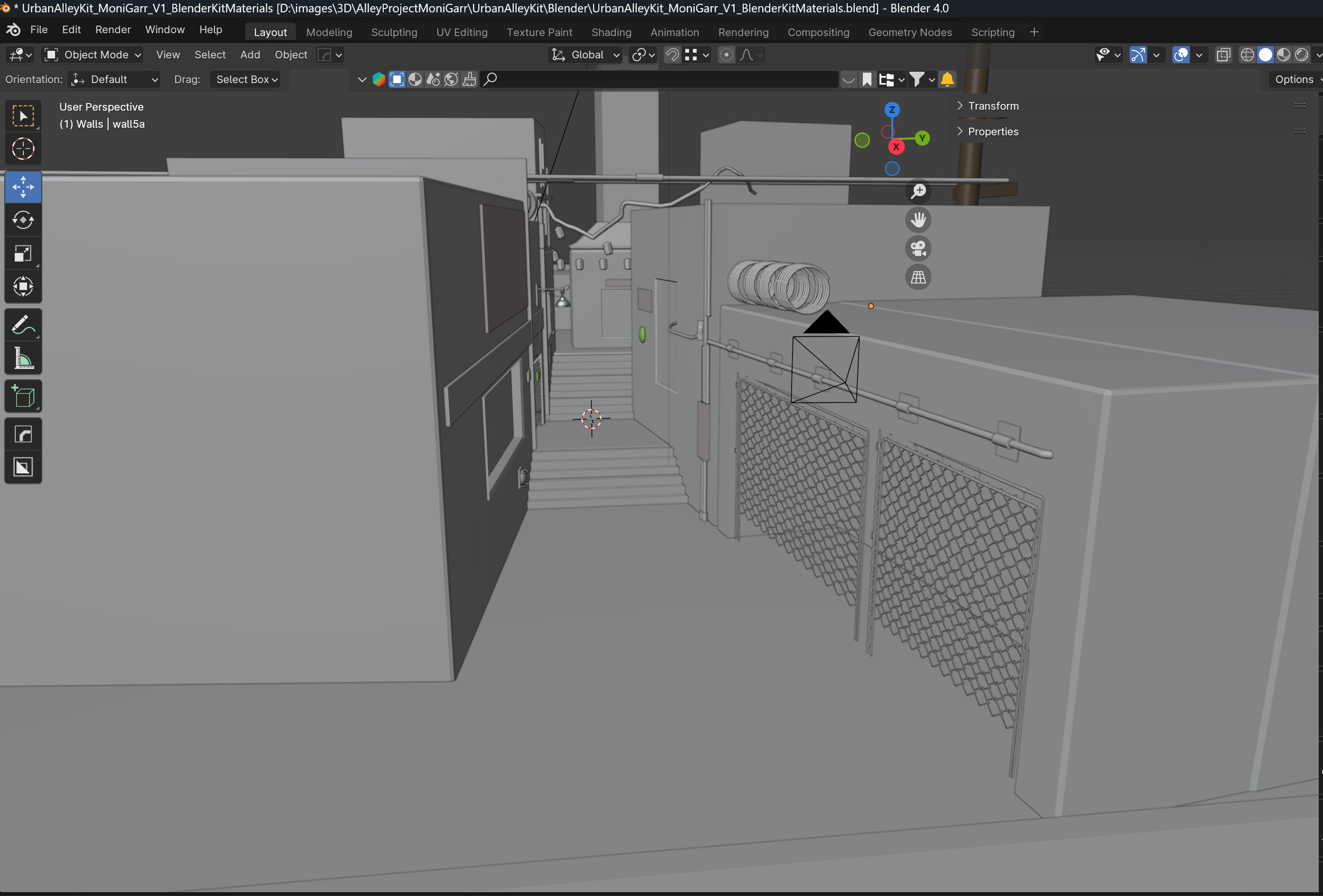Screen dimensions: 1323x896
Task: Switch to Shading workspace tab
Action: (612, 32)
